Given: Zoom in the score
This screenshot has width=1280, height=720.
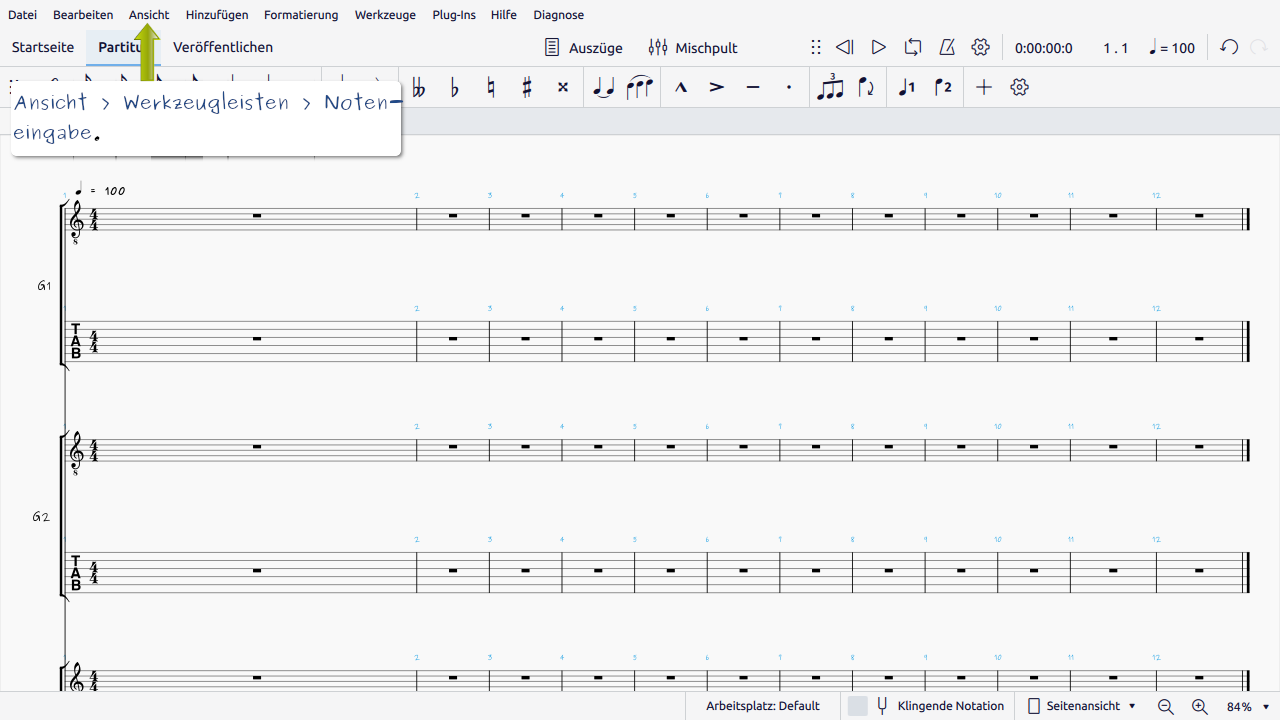Looking at the screenshot, I should coord(1200,706).
